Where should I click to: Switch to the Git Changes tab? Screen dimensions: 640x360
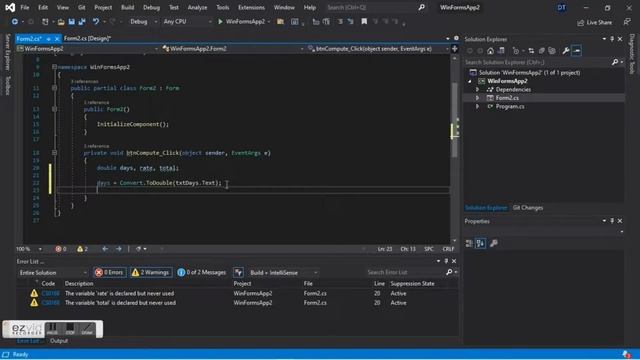pyautogui.click(x=528, y=208)
